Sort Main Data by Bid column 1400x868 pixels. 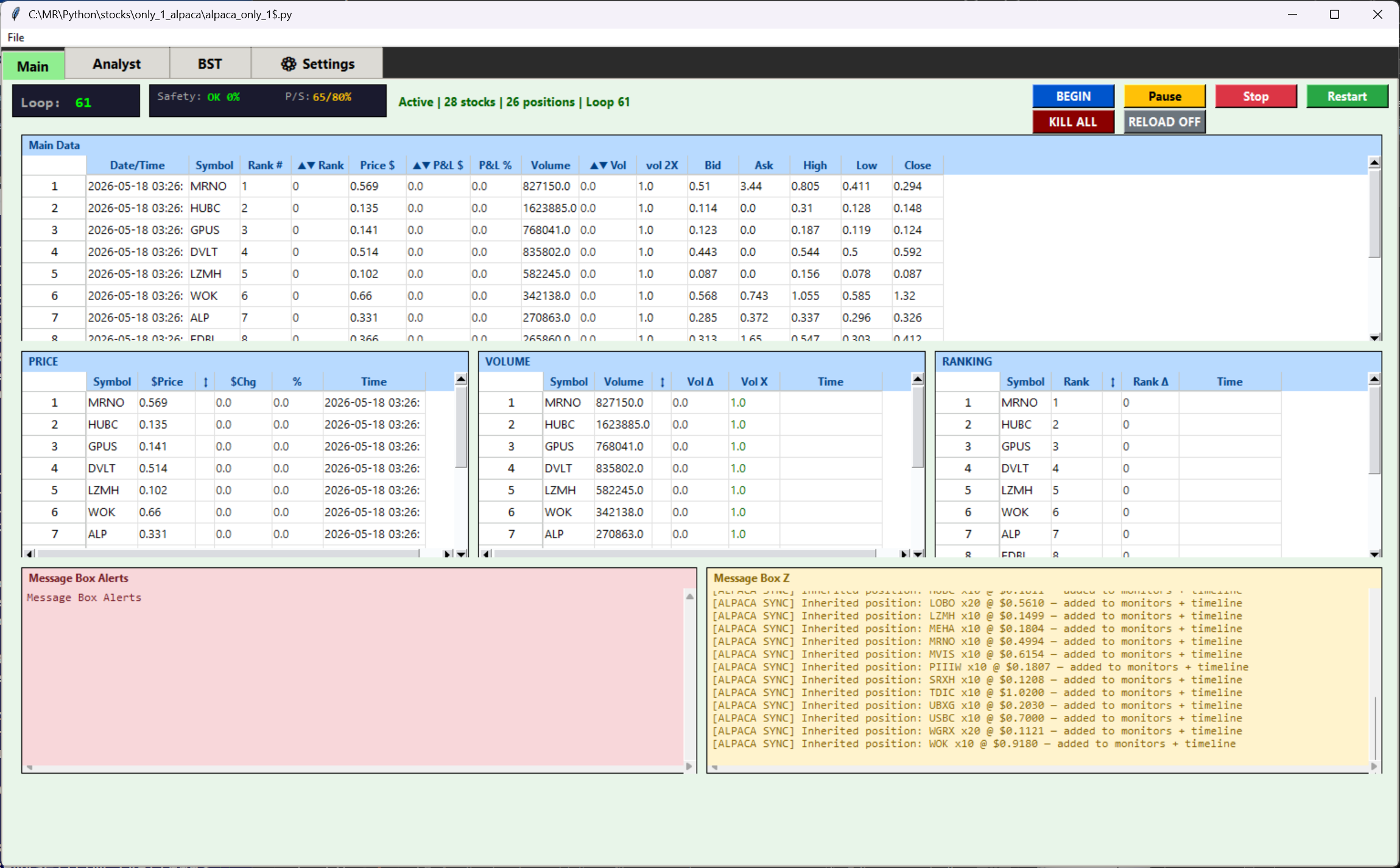(712, 165)
